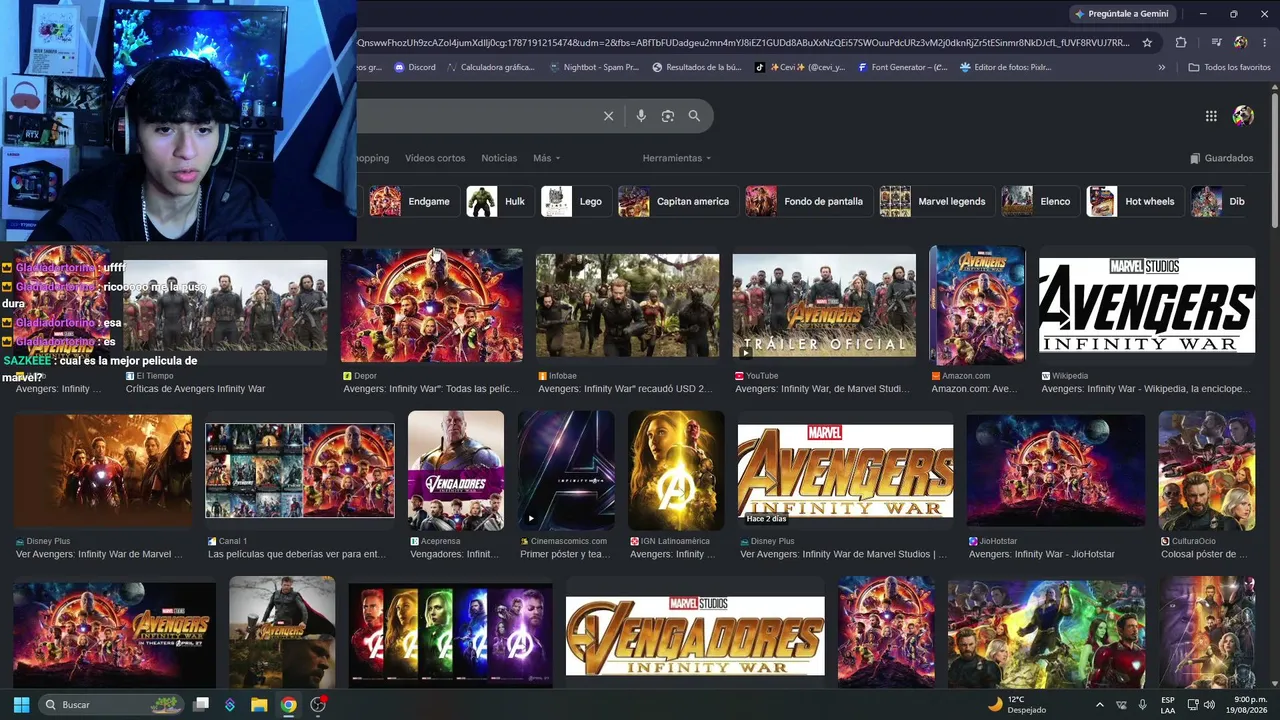Open the microphone icon in the system tray
The height and width of the screenshot is (720, 1280).
1143,704
